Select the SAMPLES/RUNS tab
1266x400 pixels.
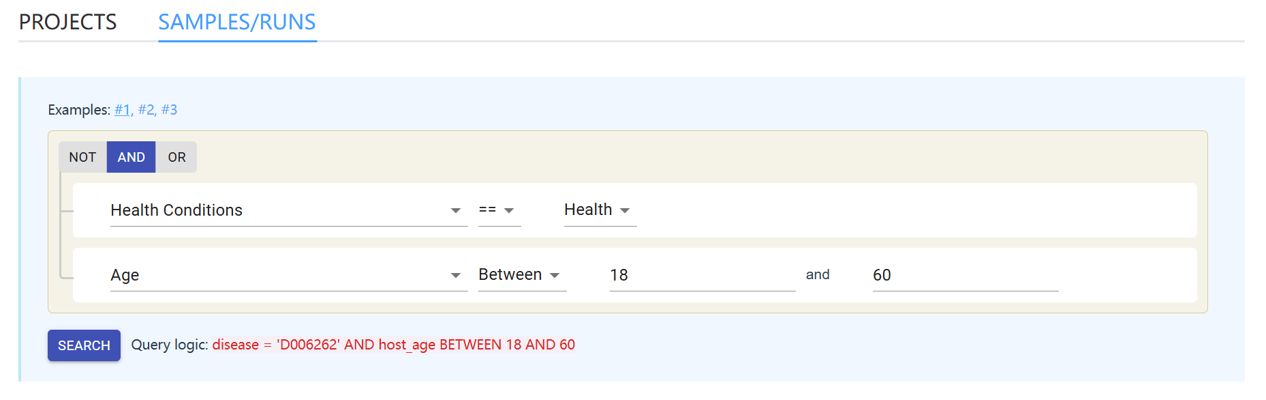click(237, 22)
